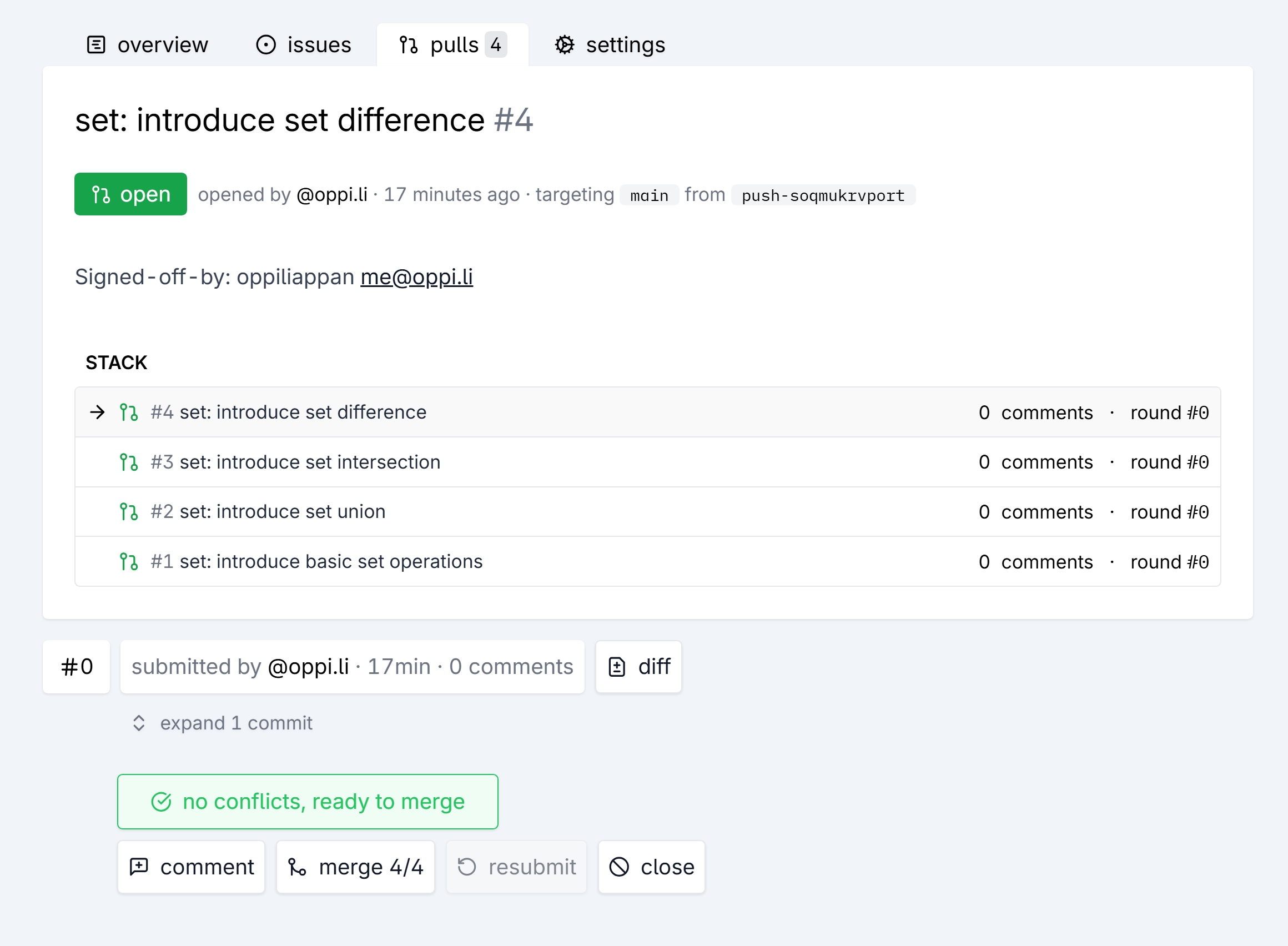Click the current-item arrow icon in stack
This screenshot has width=1288, height=946.
(97, 412)
